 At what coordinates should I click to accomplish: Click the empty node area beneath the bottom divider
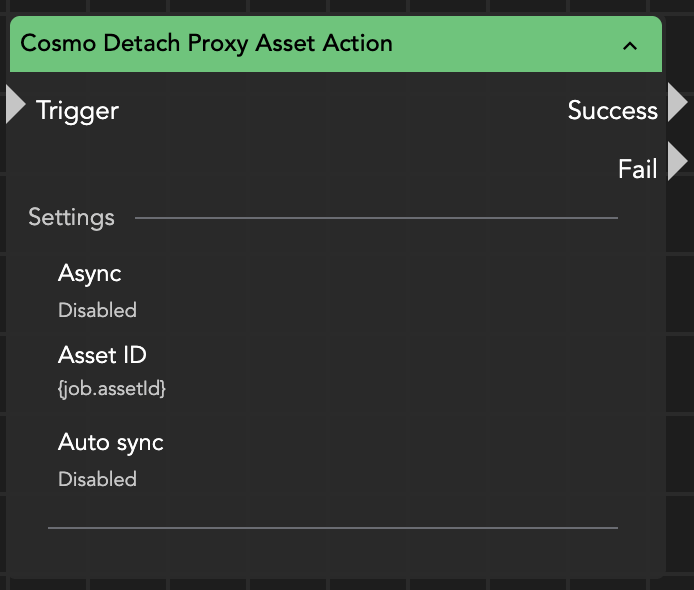tap(332, 553)
